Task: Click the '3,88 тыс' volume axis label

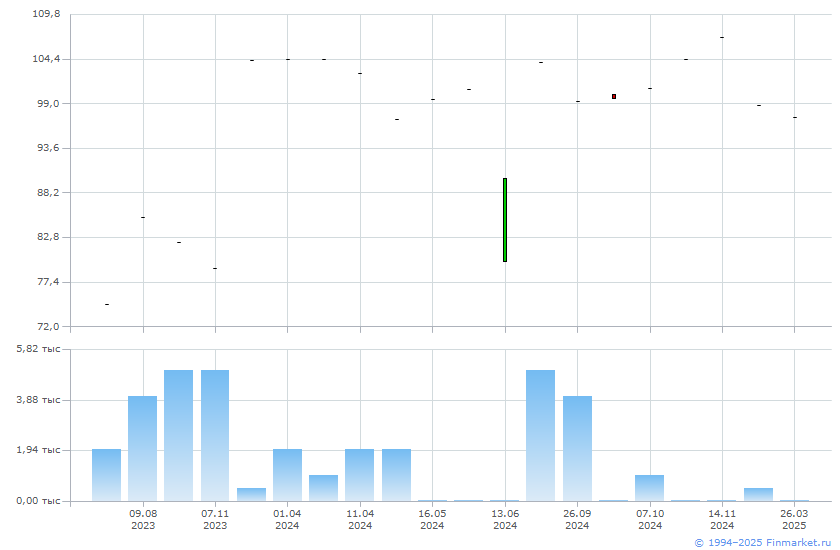Action: [x=39, y=400]
